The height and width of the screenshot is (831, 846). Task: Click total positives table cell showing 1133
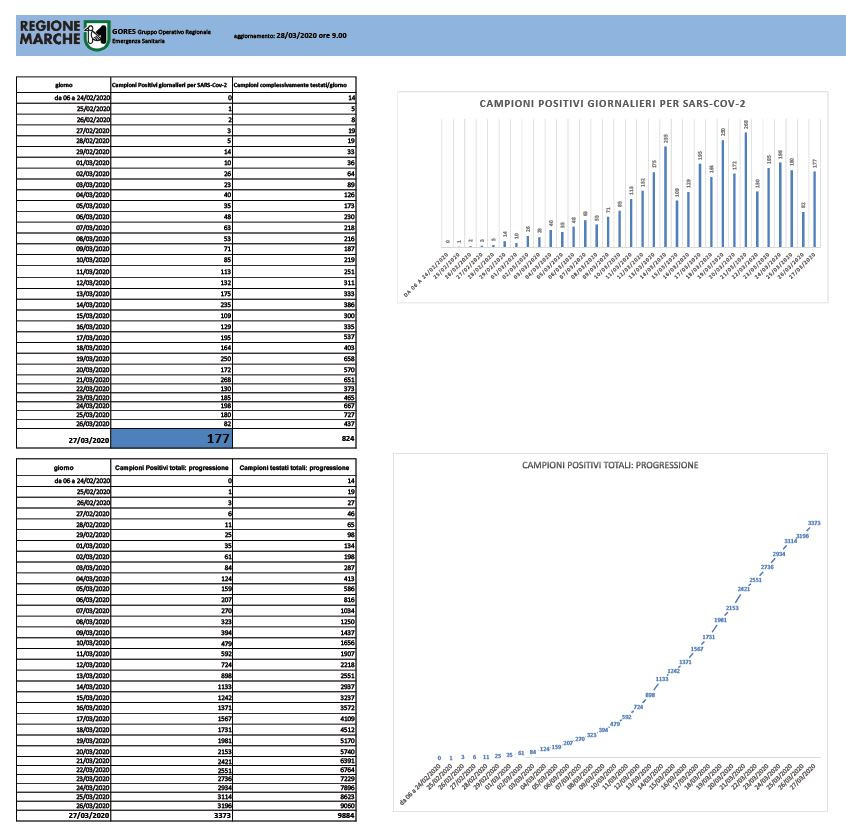point(172,686)
